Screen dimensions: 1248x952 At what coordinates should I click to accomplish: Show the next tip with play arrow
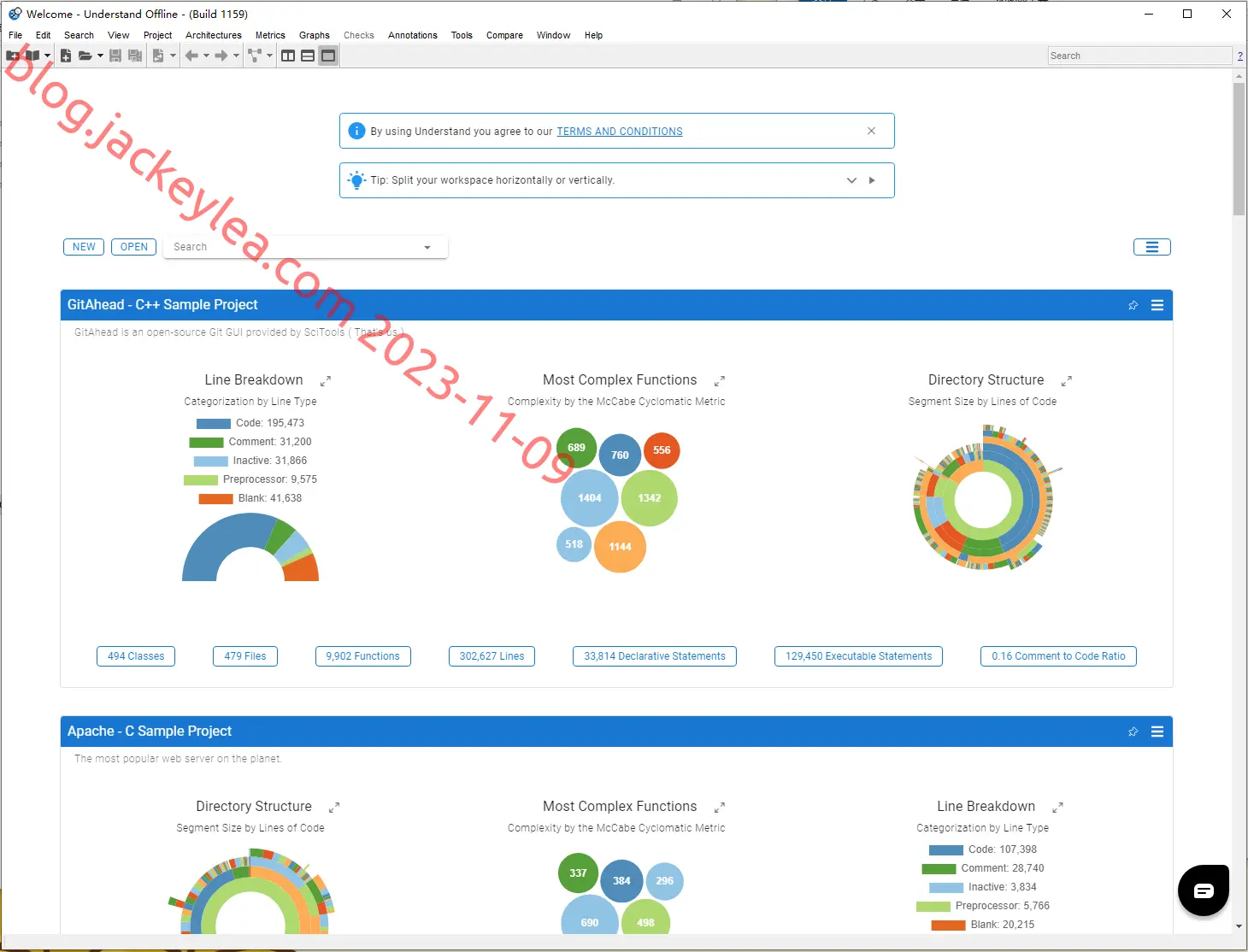(x=872, y=180)
